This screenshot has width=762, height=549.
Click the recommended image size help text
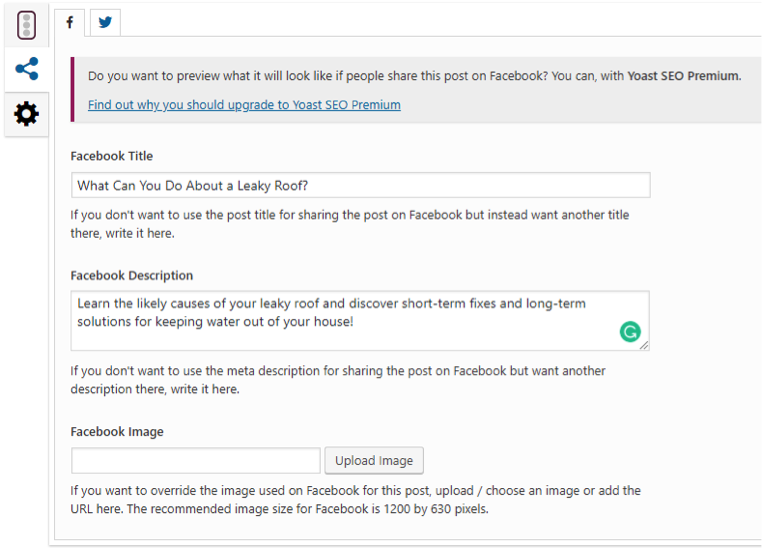pos(356,499)
